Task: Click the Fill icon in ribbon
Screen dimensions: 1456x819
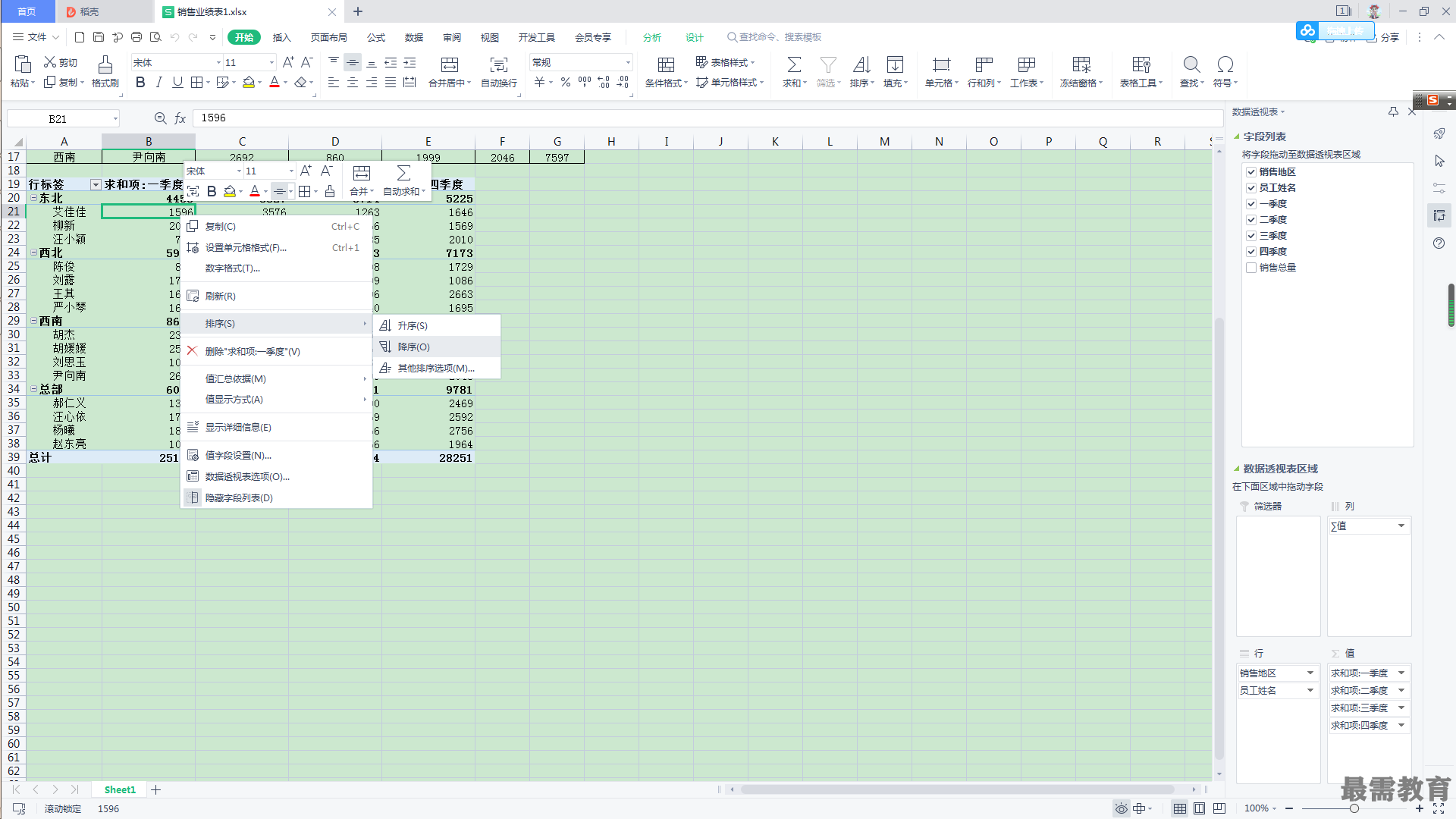Action: [895, 64]
